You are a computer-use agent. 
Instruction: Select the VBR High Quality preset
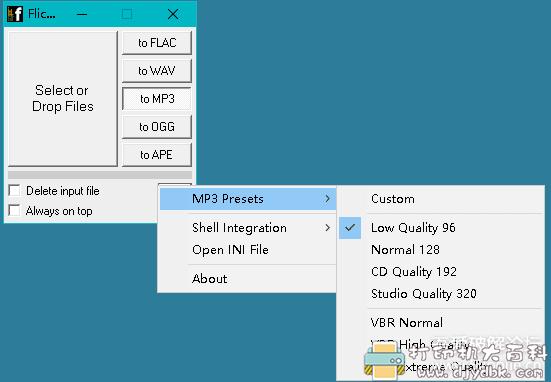point(441,344)
